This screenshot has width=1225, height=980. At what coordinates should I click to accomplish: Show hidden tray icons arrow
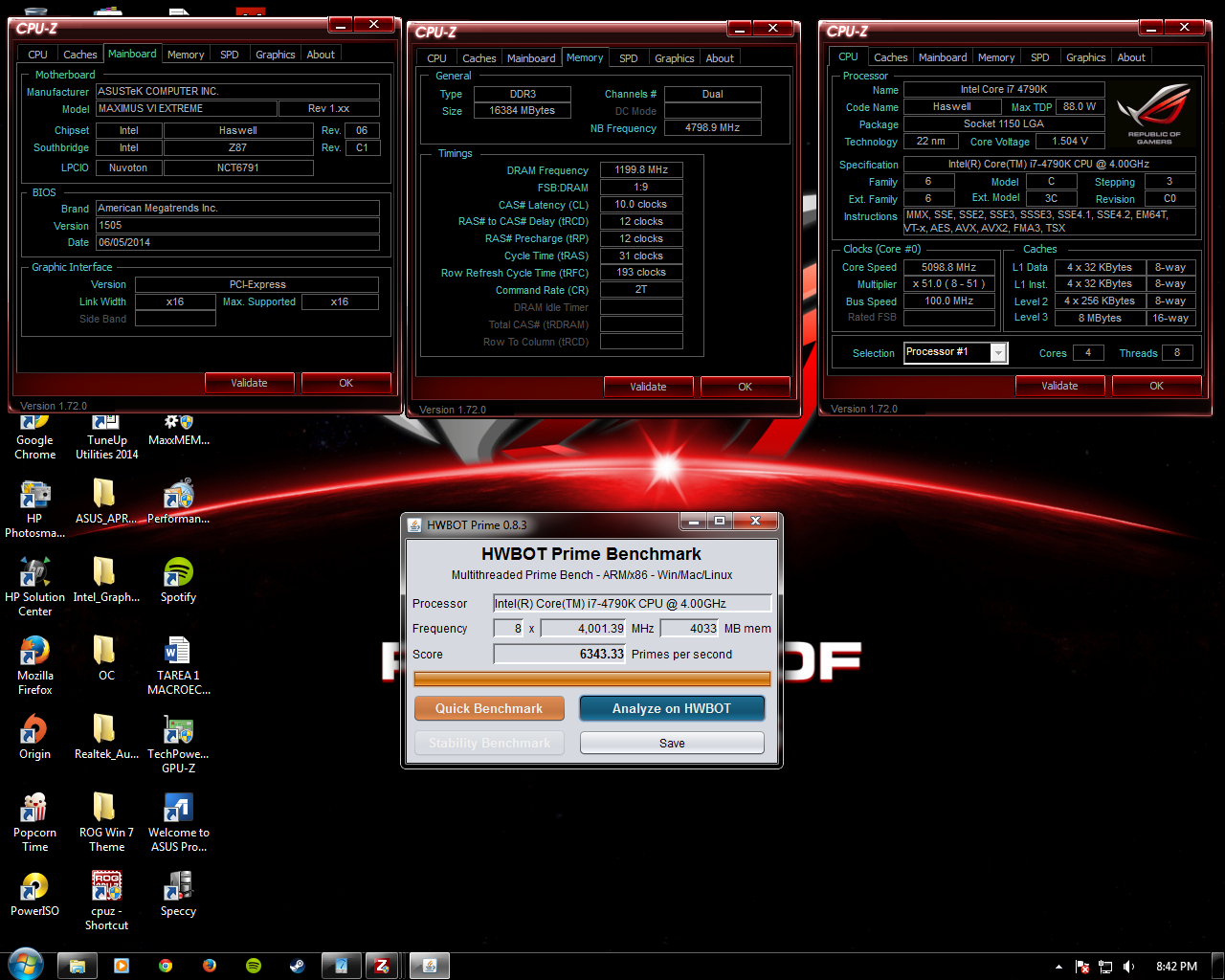point(1058,967)
